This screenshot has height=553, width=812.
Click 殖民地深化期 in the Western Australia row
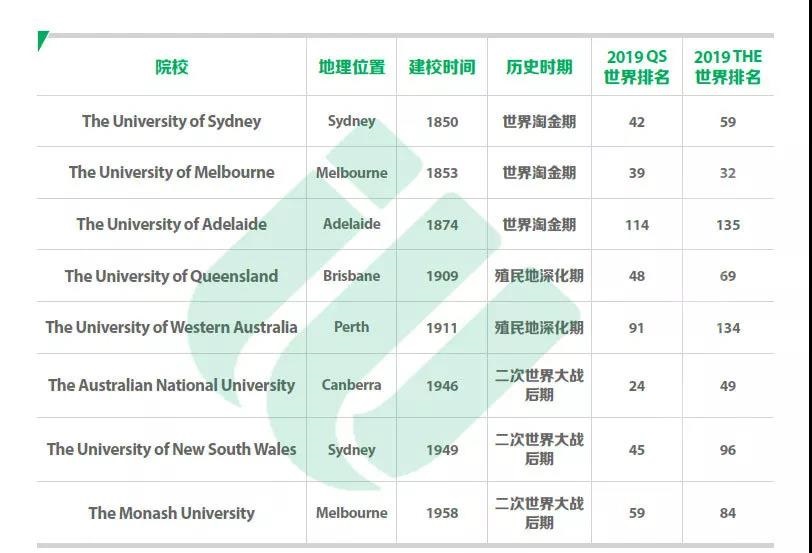(539, 328)
